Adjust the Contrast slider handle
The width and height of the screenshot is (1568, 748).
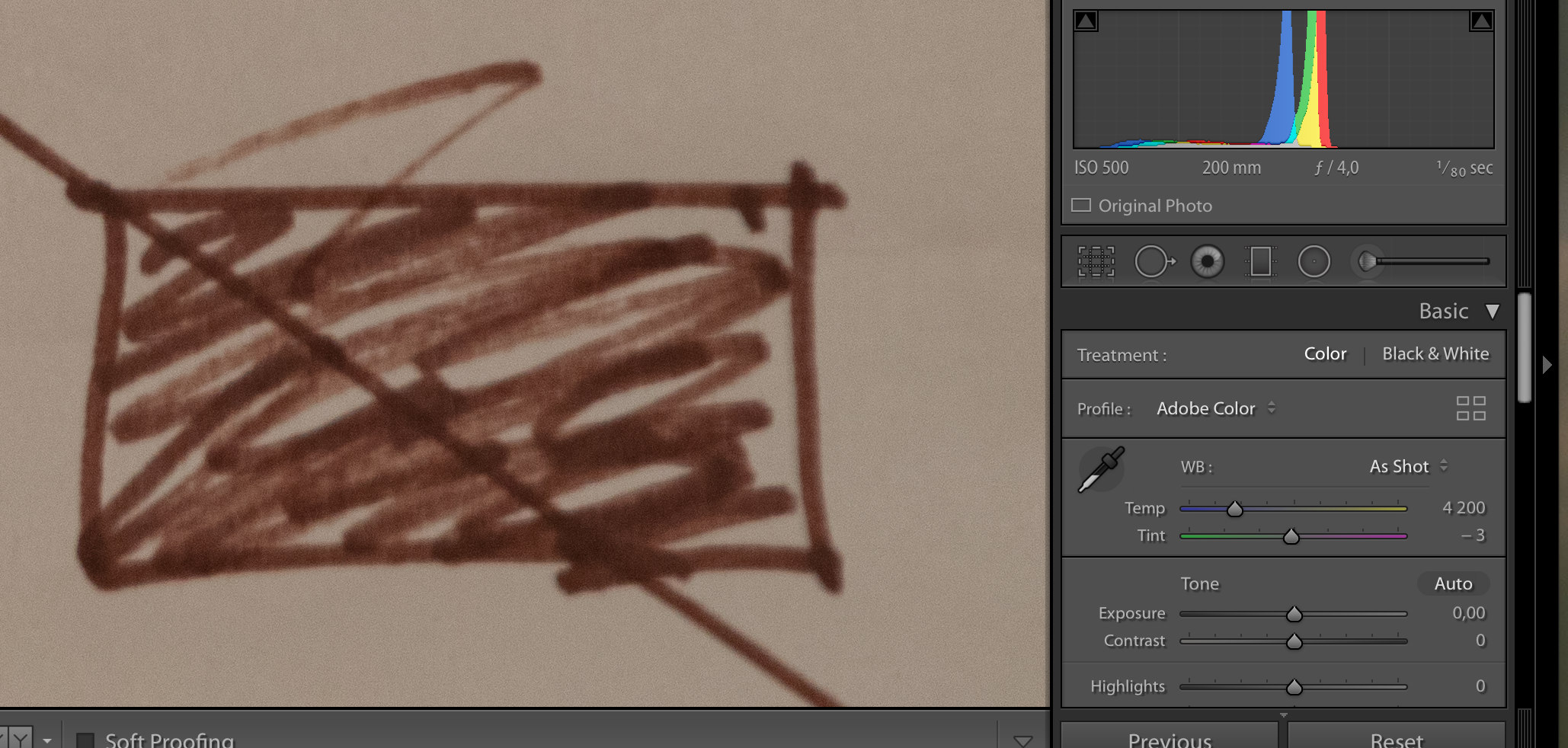pyautogui.click(x=1294, y=641)
